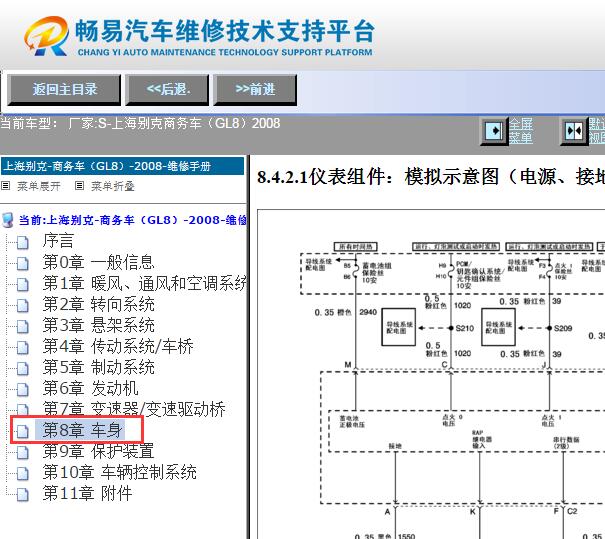Viewport: 605px width, 539px height.
Task: Open the 全屏菜单 link
Action: pyautogui.click(x=521, y=131)
